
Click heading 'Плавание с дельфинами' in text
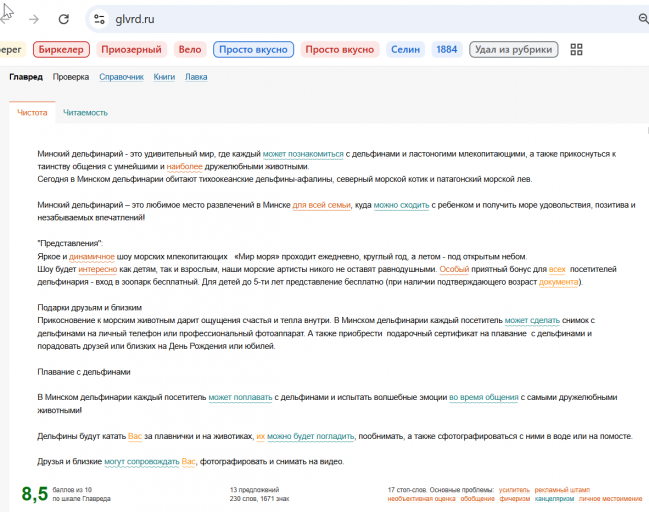click(84, 372)
